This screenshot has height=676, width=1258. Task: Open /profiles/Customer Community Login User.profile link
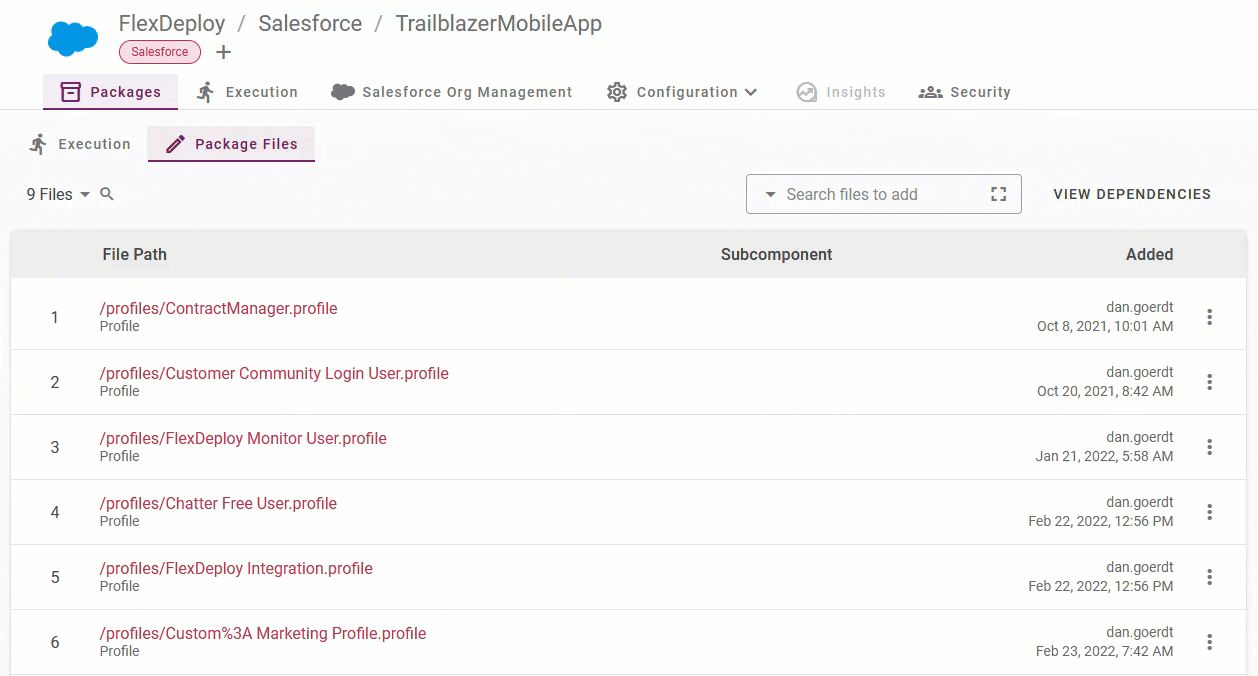point(274,373)
